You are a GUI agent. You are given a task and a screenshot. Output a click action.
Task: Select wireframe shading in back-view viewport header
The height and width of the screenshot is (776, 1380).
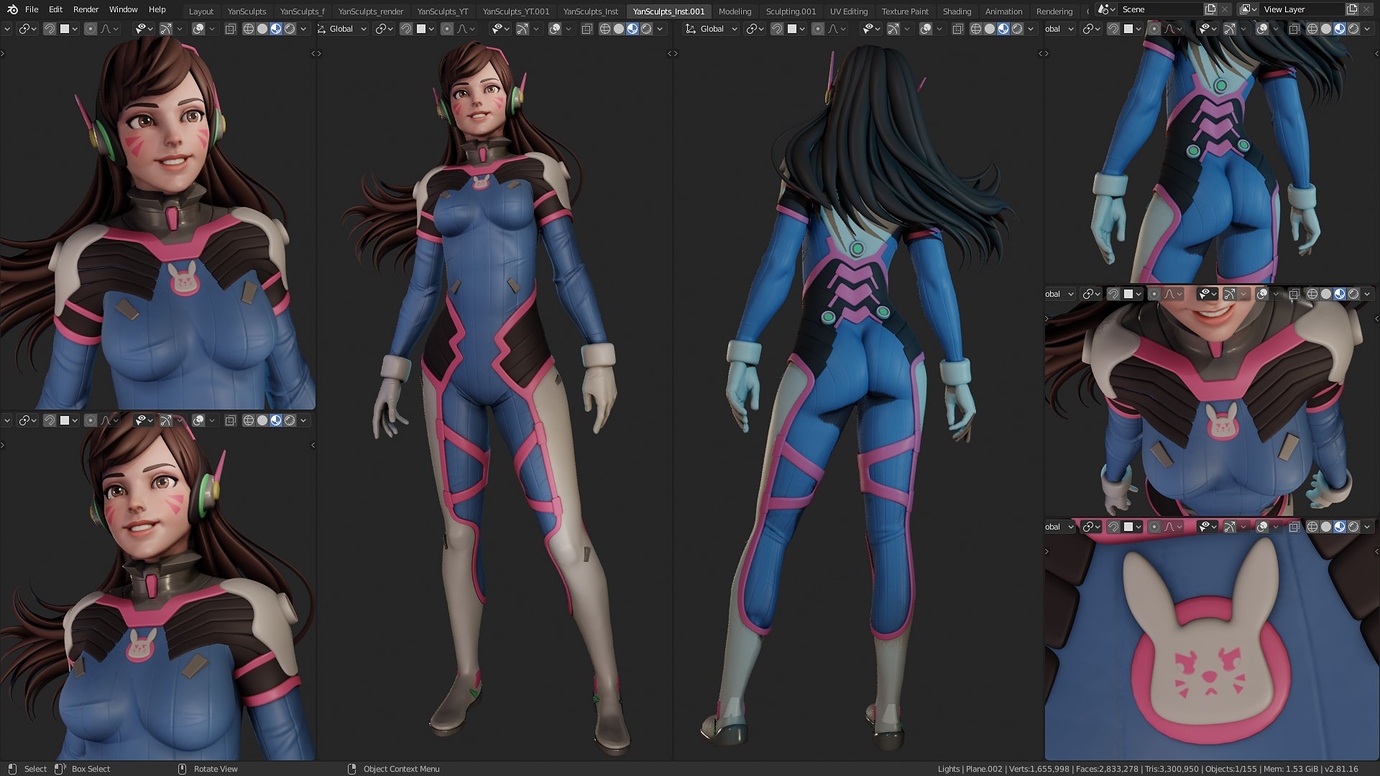(x=975, y=29)
